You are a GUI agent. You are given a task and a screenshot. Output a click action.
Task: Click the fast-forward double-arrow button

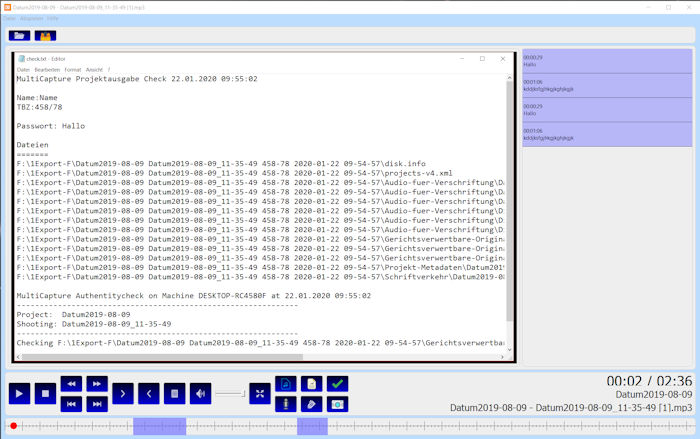(x=97, y=383)
